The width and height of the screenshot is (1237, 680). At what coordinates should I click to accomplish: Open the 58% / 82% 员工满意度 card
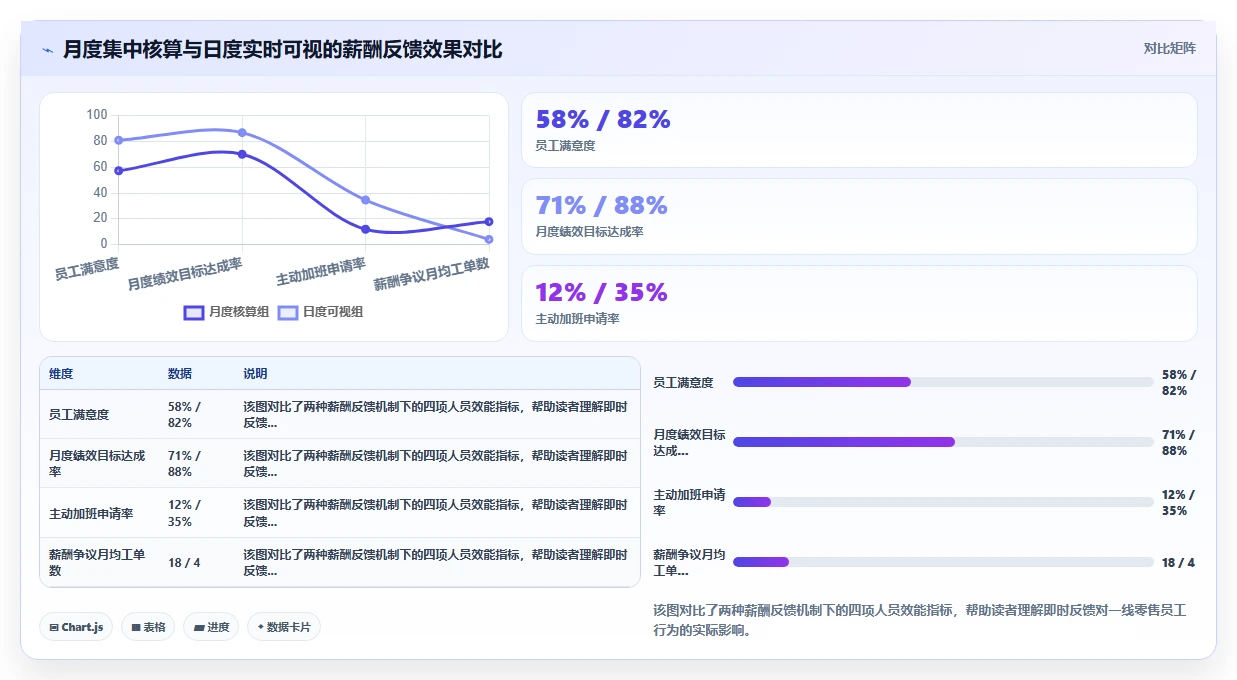(x=859, y=130)
